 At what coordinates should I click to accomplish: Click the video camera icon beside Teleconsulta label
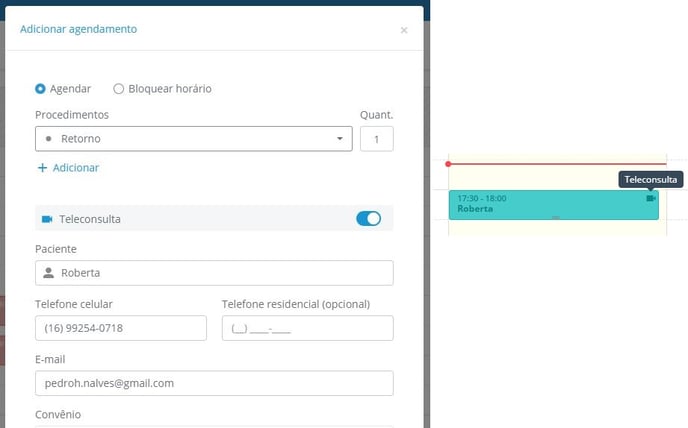click(x=47, y=219)
